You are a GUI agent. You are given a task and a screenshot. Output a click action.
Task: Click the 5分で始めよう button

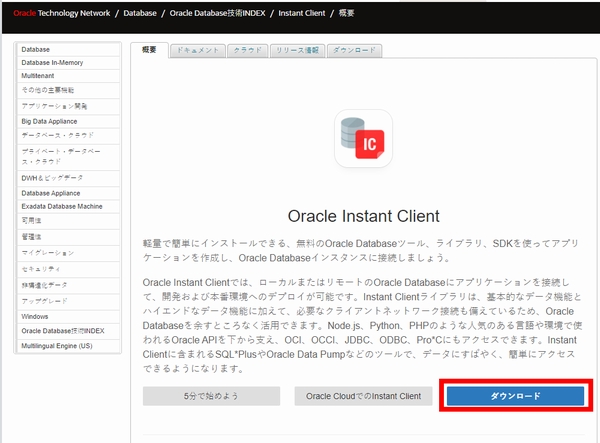pos(211,396)
